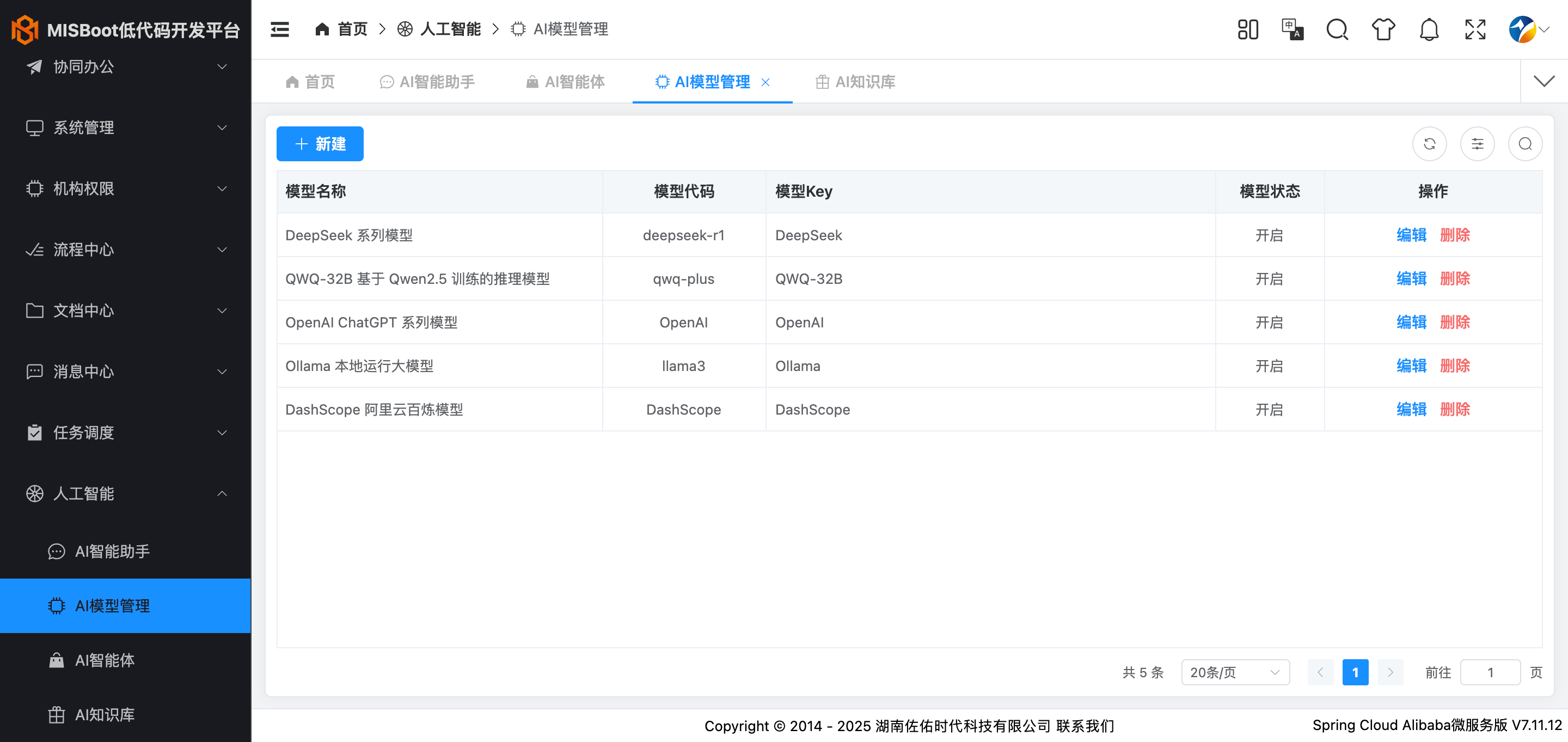1568x742 pixels.
Task: Click the MISBoot logo icon
Action: (25, 29)
